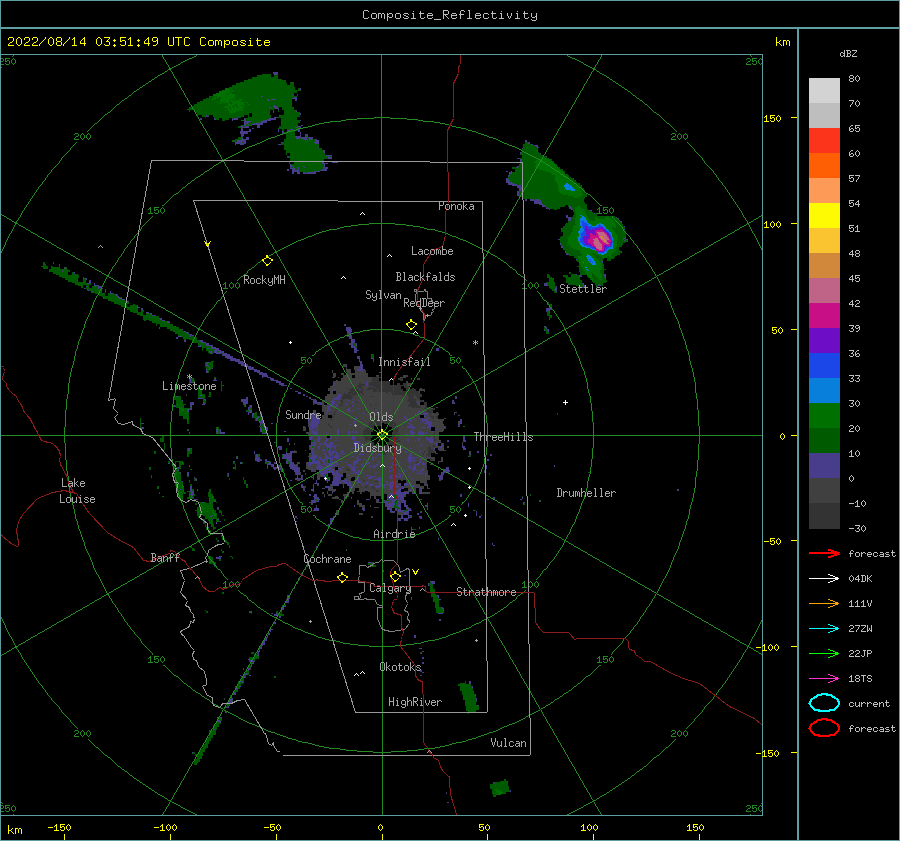This screenshot has height=841, width=900.
Task: Click the yellow diamond marker near Cochrane
Action: click(342, 578)
